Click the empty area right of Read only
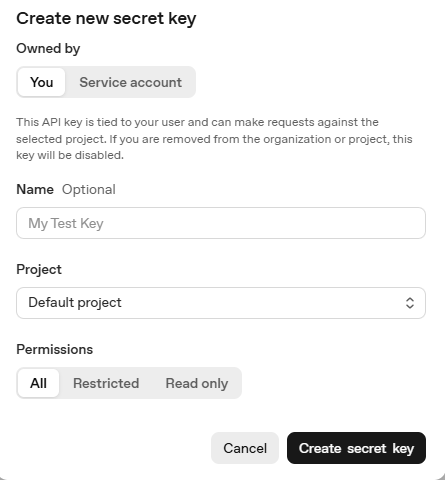Viewport: 445px width, 480px height. 333,383
